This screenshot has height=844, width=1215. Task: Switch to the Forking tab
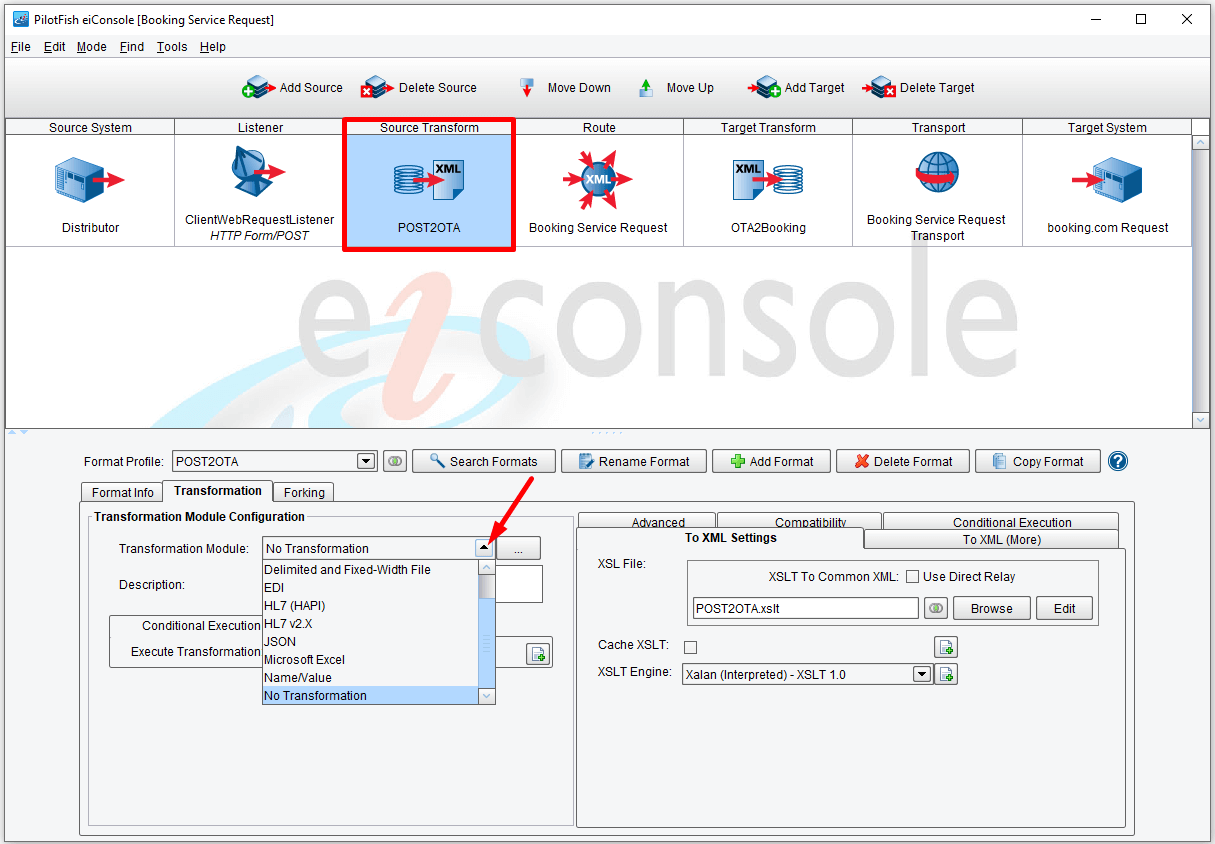(x=304, y=492)
